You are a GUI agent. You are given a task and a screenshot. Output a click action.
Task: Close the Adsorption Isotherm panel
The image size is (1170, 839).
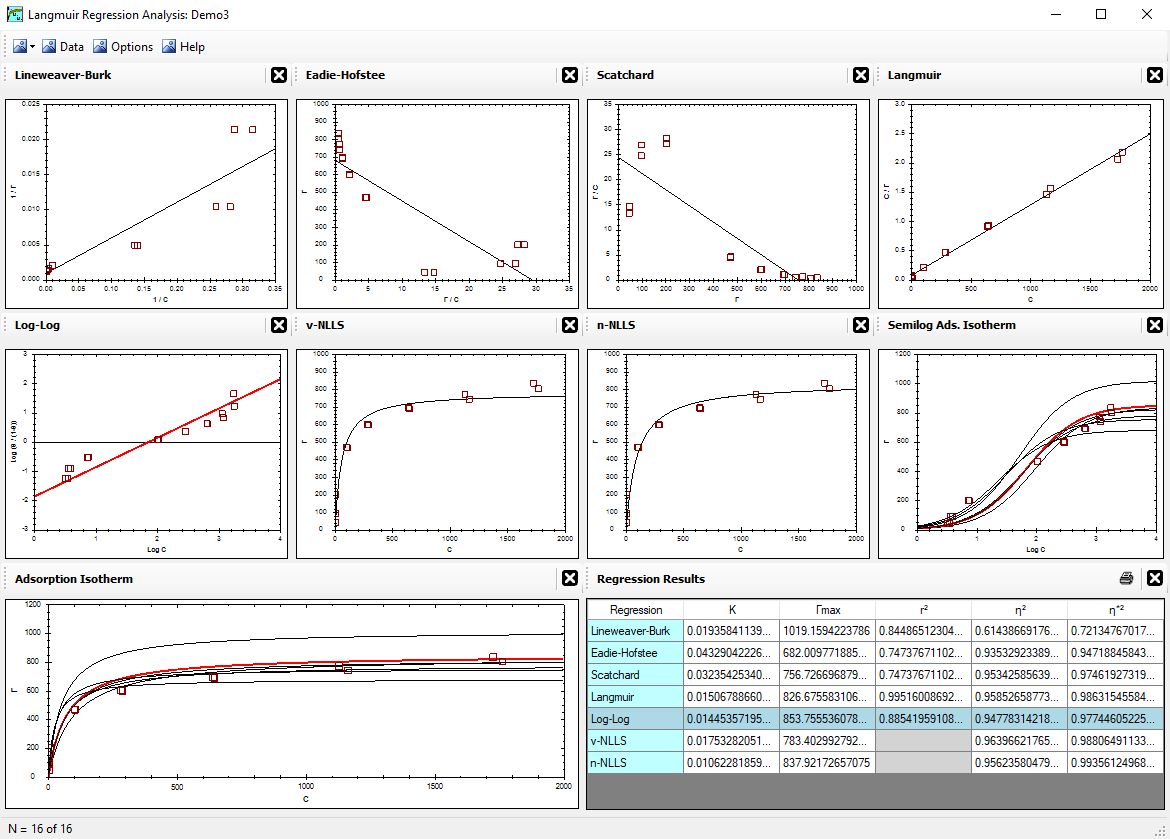coord(570,579)
